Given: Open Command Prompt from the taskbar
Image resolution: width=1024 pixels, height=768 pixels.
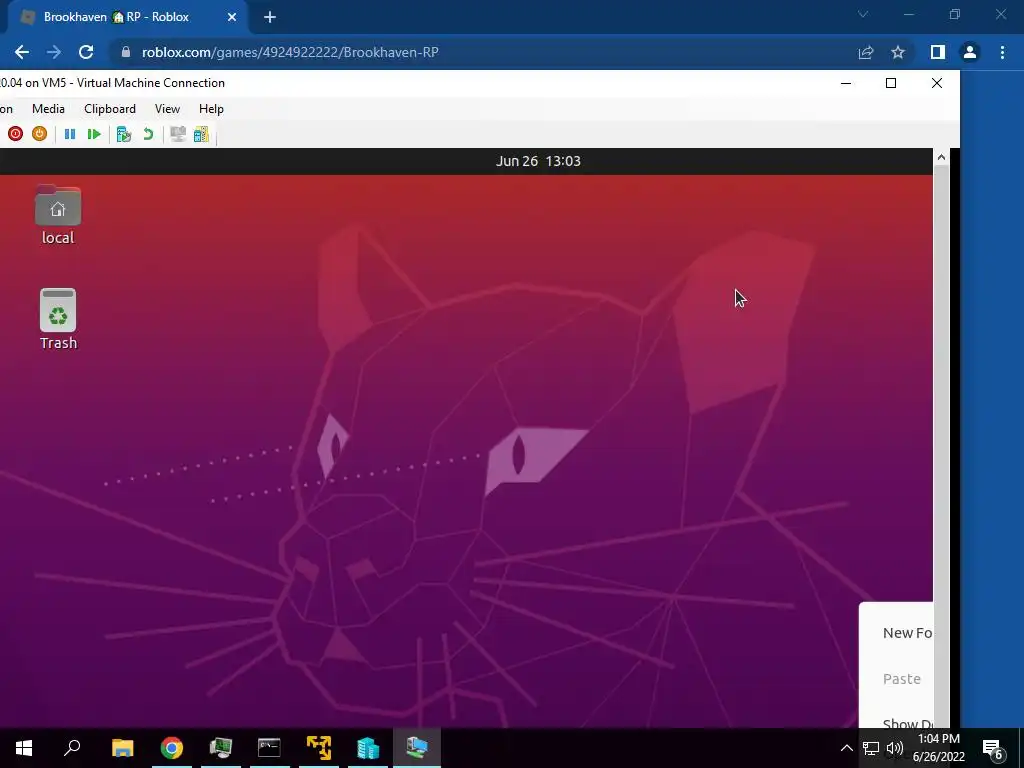Looking at the screenshot, I should pyautogui.click(x=269, y=748).
